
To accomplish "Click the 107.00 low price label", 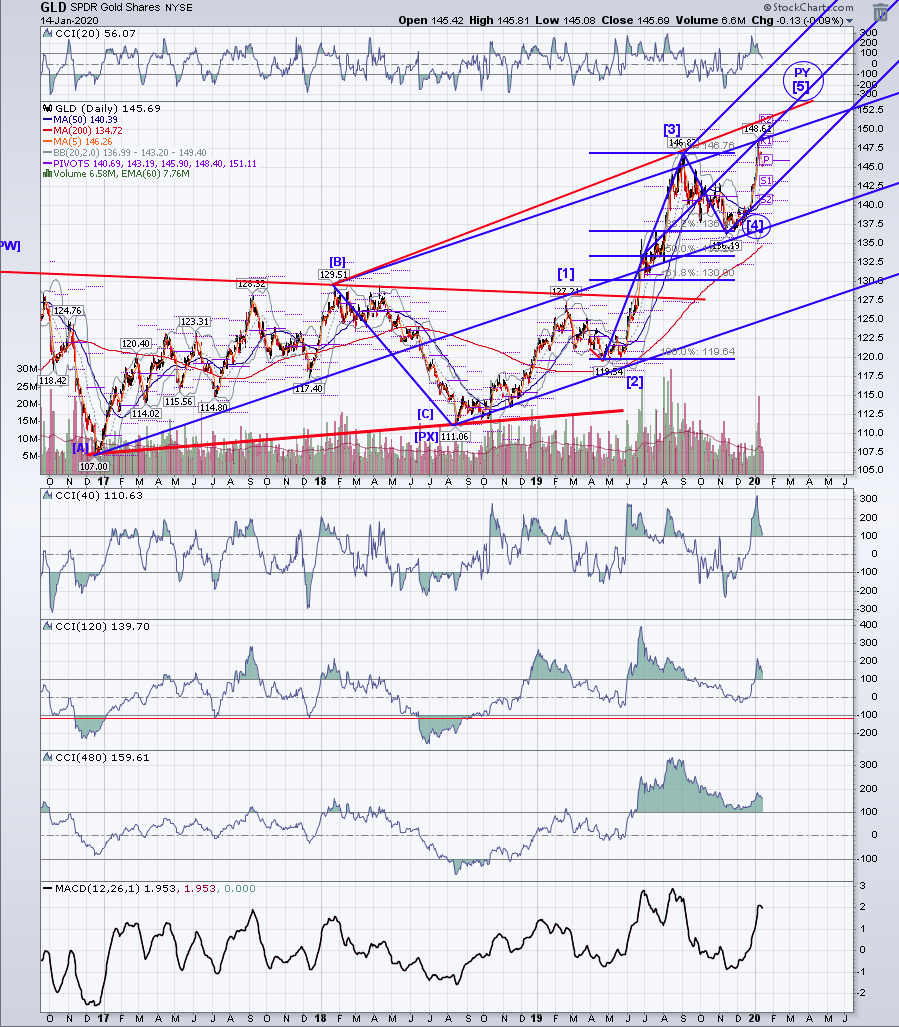I will (x=94, y=466).
